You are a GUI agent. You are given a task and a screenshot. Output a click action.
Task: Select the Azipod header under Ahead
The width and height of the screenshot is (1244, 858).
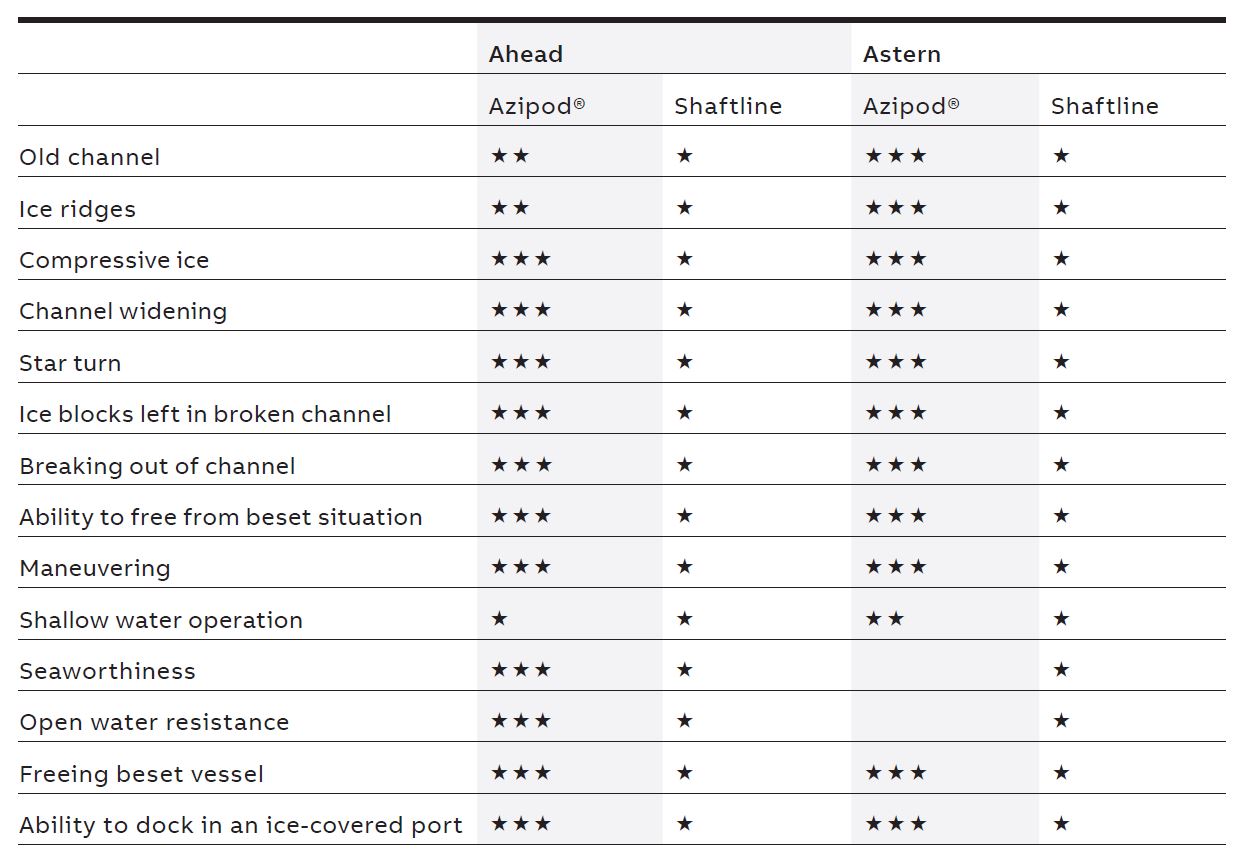pyautogui.click(x=536, y=106)
